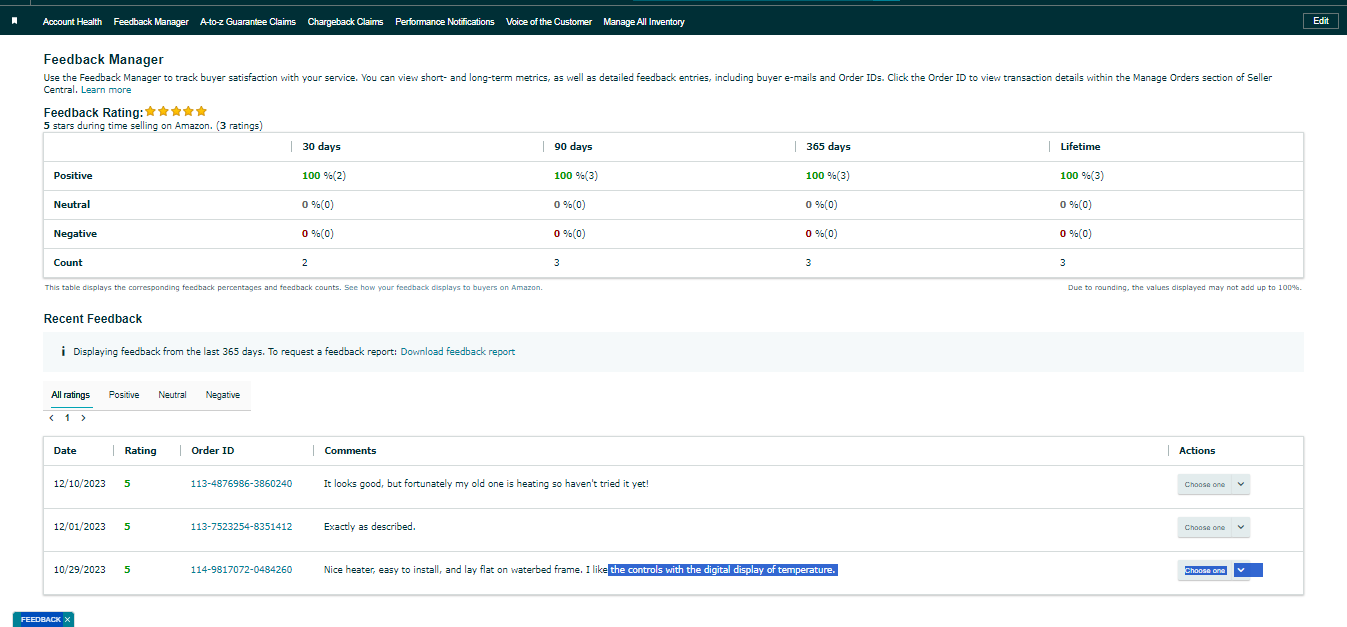Click the Comments column header
The width and height of the screenshot is (1347, 627).
350,451
